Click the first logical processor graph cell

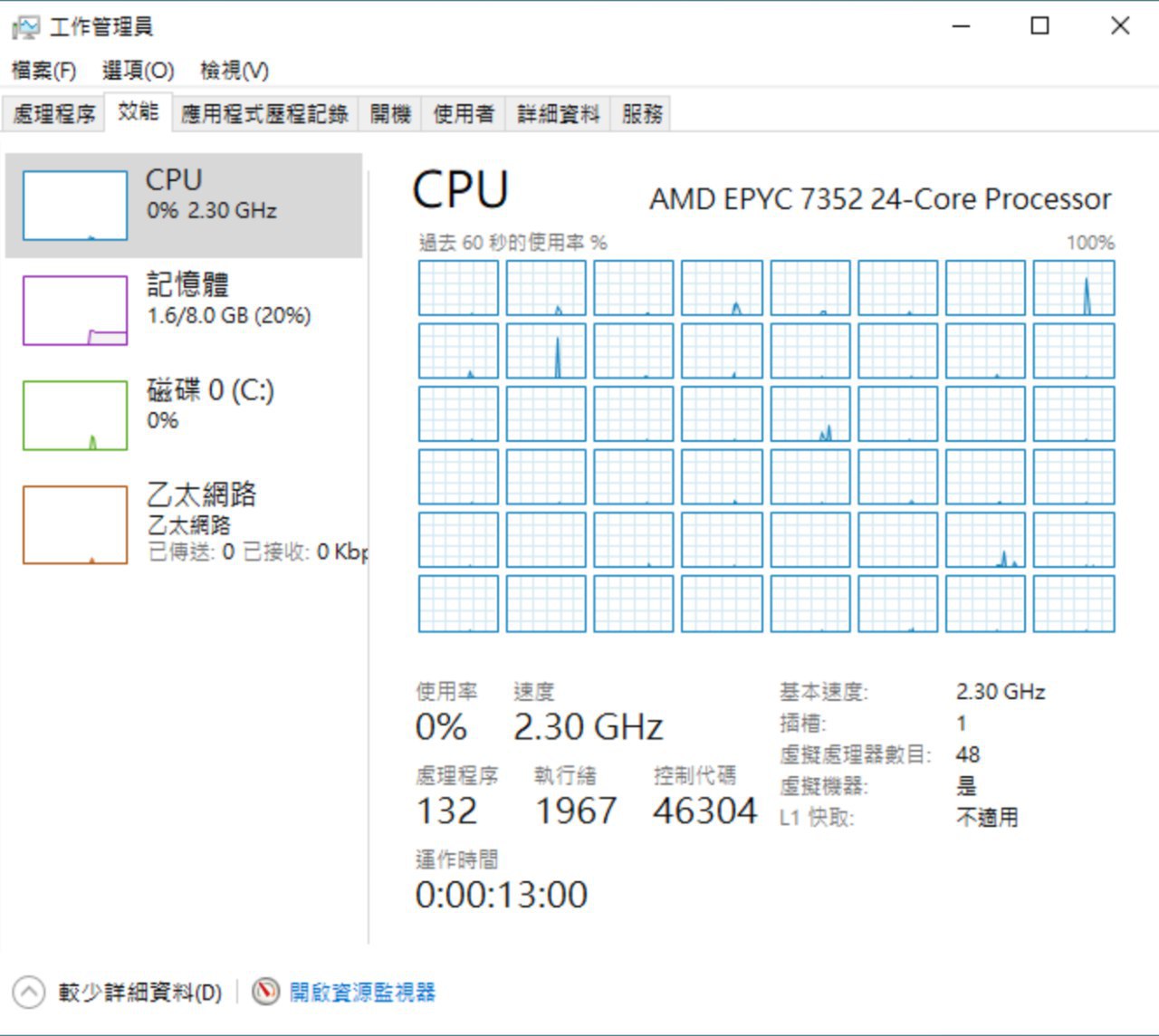[458, 288]
